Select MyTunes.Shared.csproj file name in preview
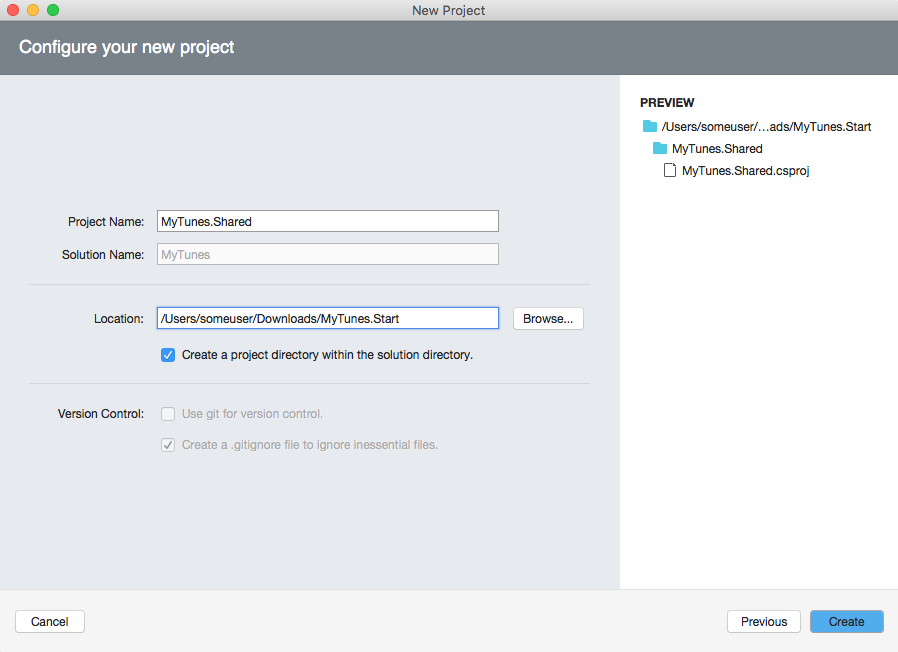This screenshot has width=898, height=652. tap(746, 171)
